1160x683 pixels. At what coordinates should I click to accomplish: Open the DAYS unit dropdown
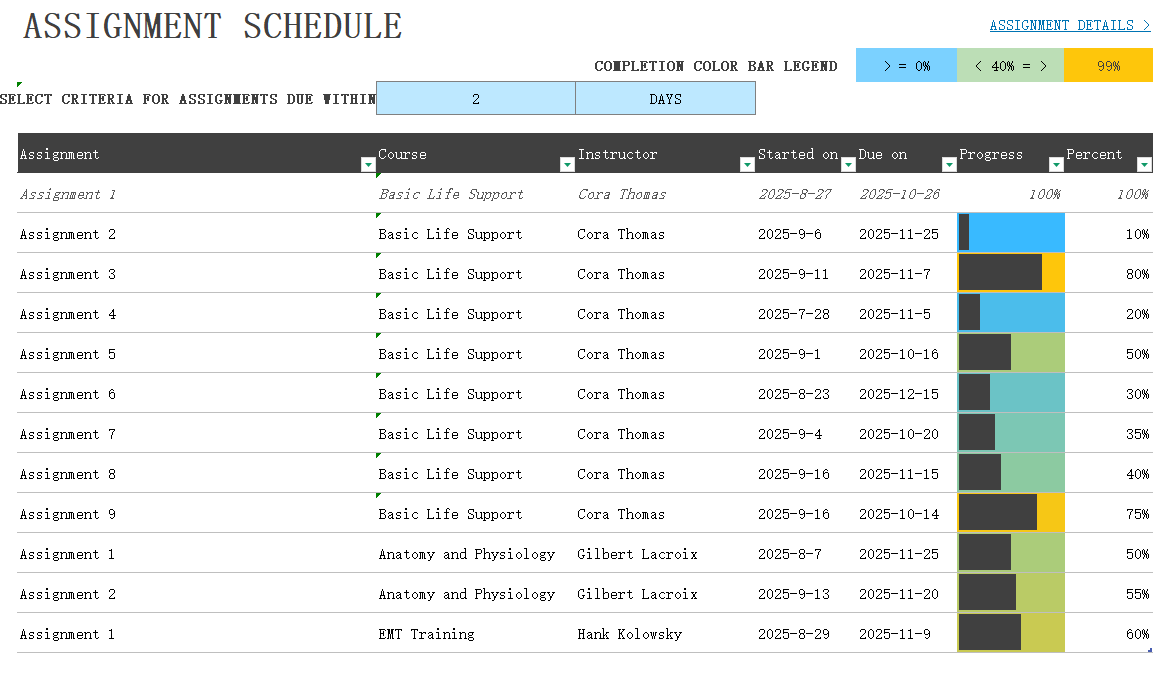click(665, 98)
